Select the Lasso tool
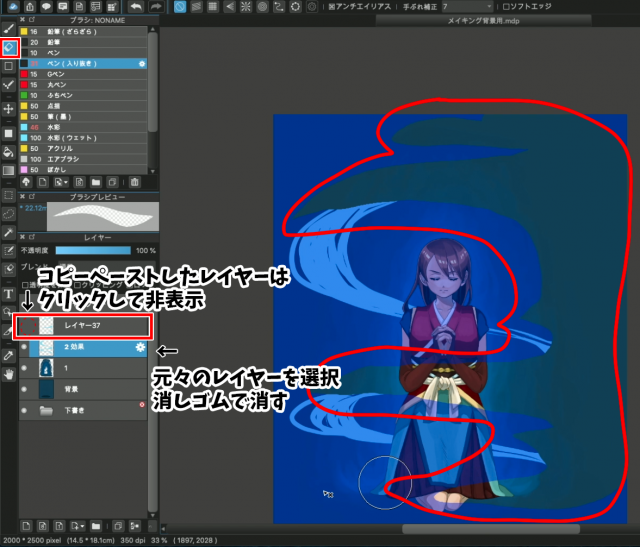640x547 pixels. (9, 213)
